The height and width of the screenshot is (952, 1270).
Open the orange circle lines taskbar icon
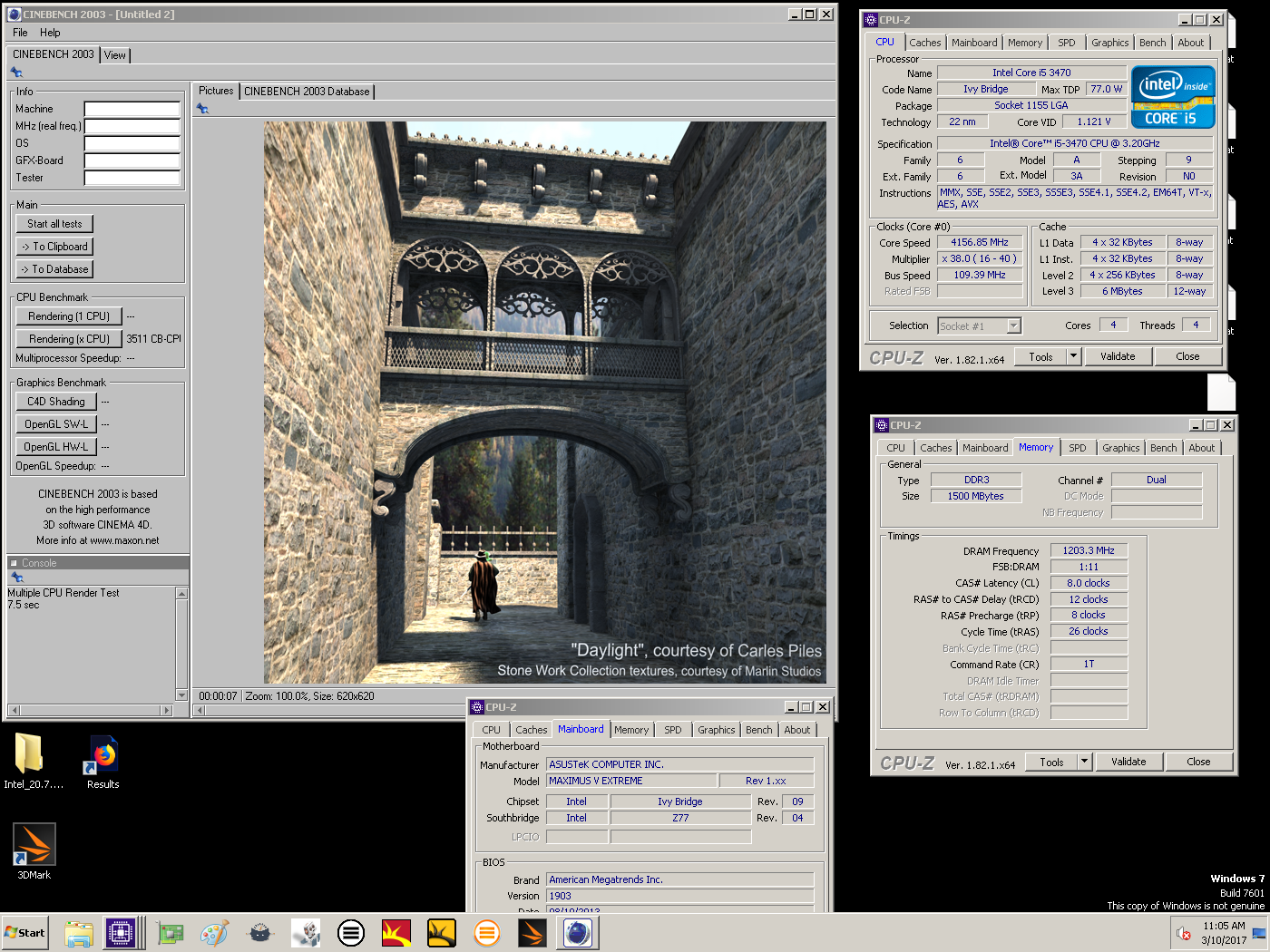click(x=487, y=933)
